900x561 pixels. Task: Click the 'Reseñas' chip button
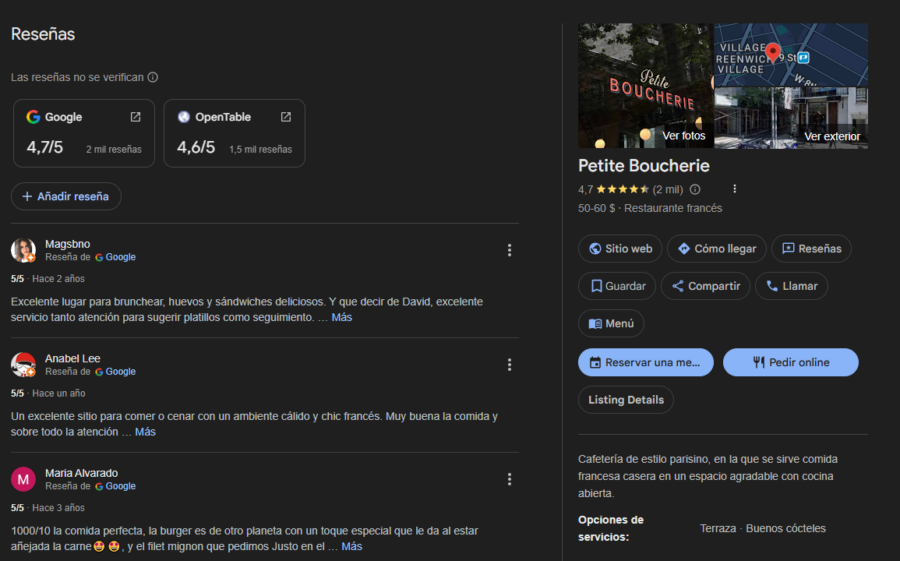(811, 249)
